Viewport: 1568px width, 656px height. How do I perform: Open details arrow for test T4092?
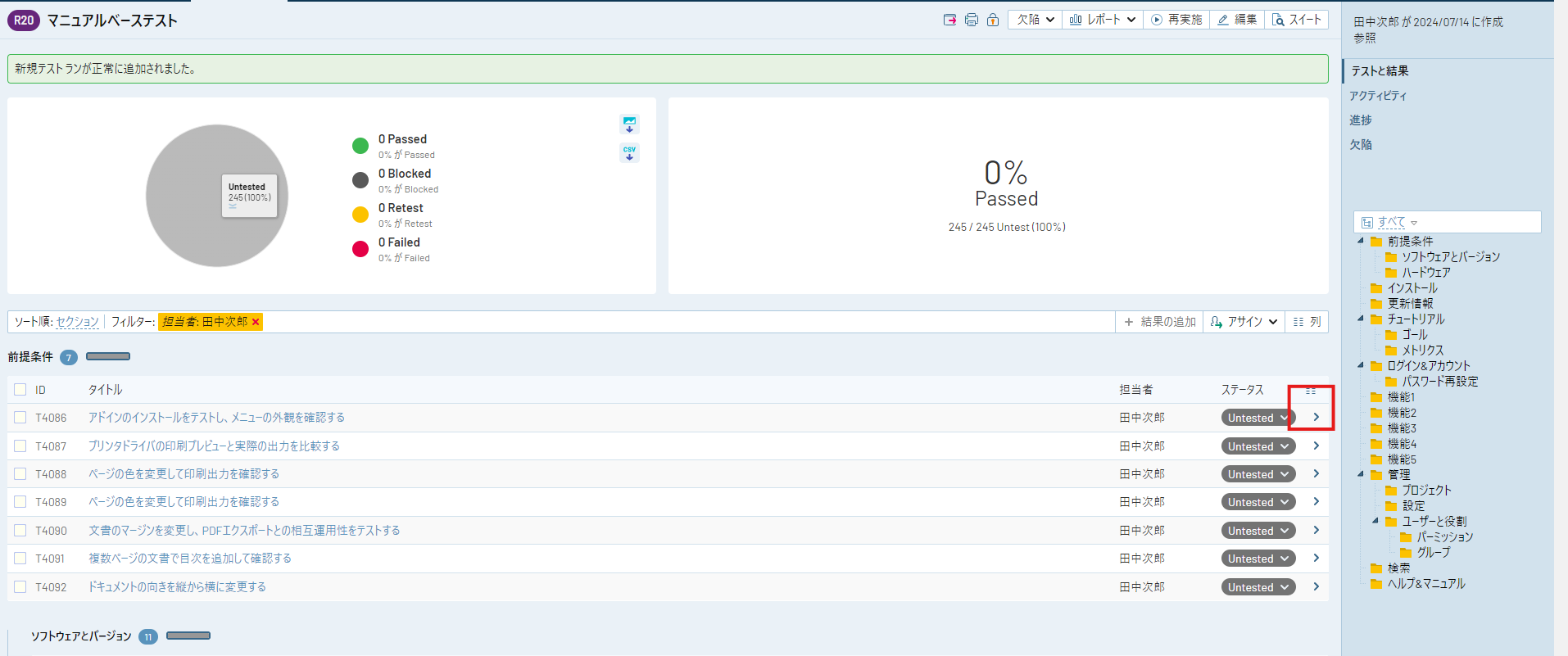pos(1316,586)
